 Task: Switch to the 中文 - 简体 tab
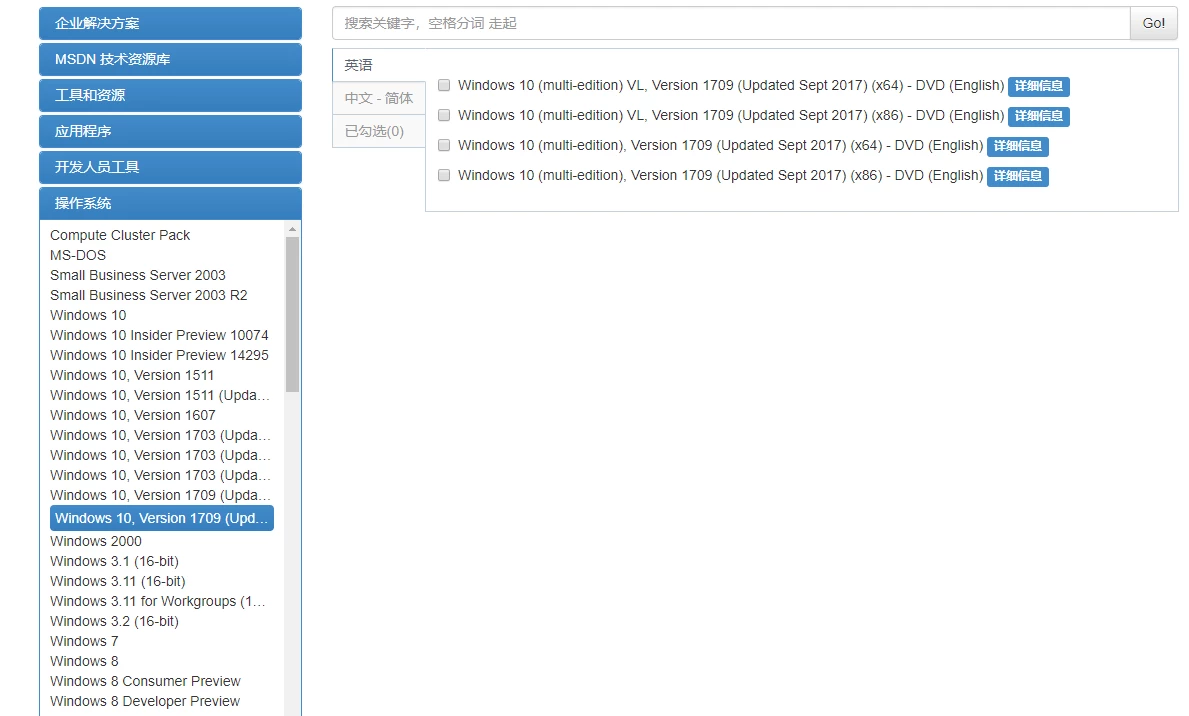click(378, 98)
